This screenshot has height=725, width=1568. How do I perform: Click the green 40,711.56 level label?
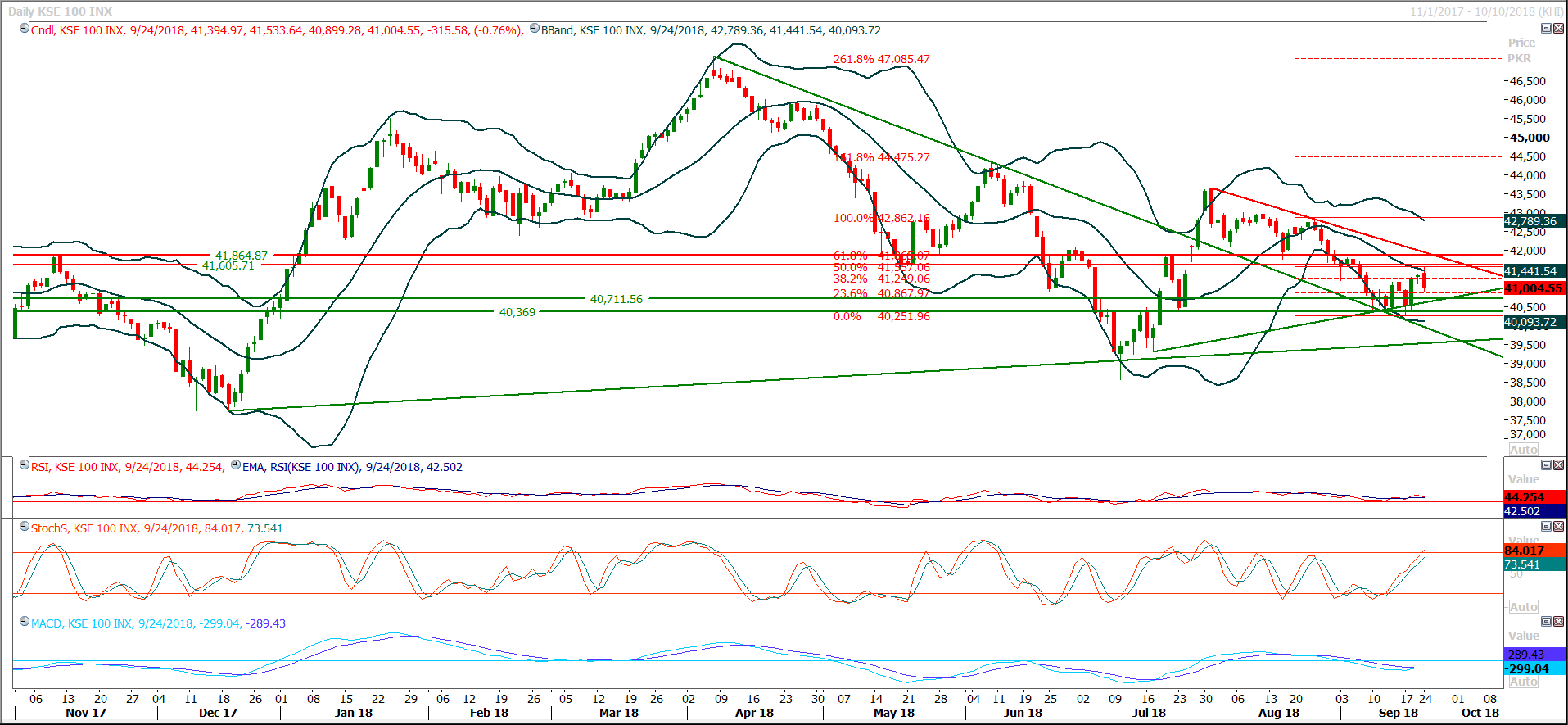click(x=617, y=299)
